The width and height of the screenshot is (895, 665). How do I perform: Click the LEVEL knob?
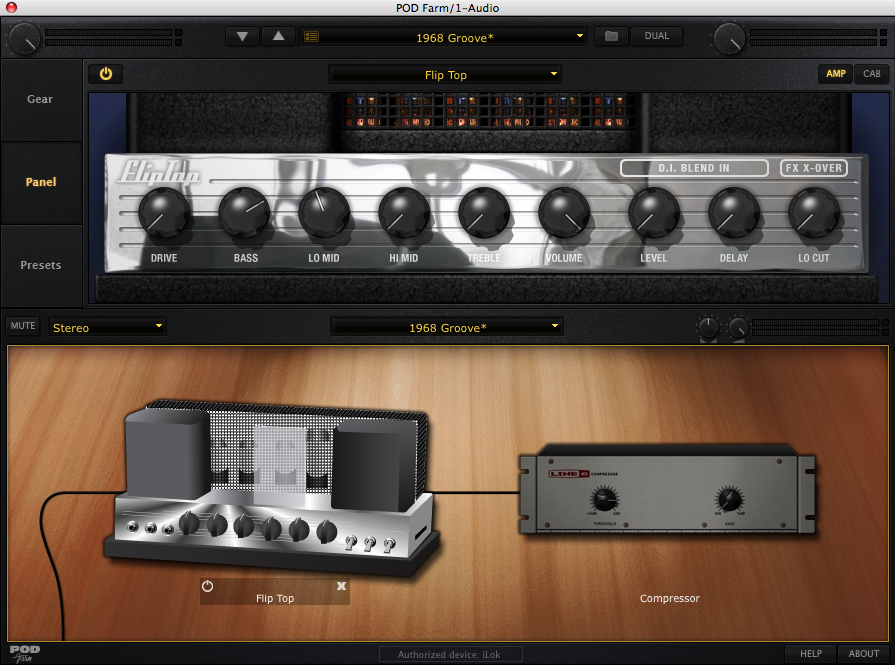pos(654,213)
